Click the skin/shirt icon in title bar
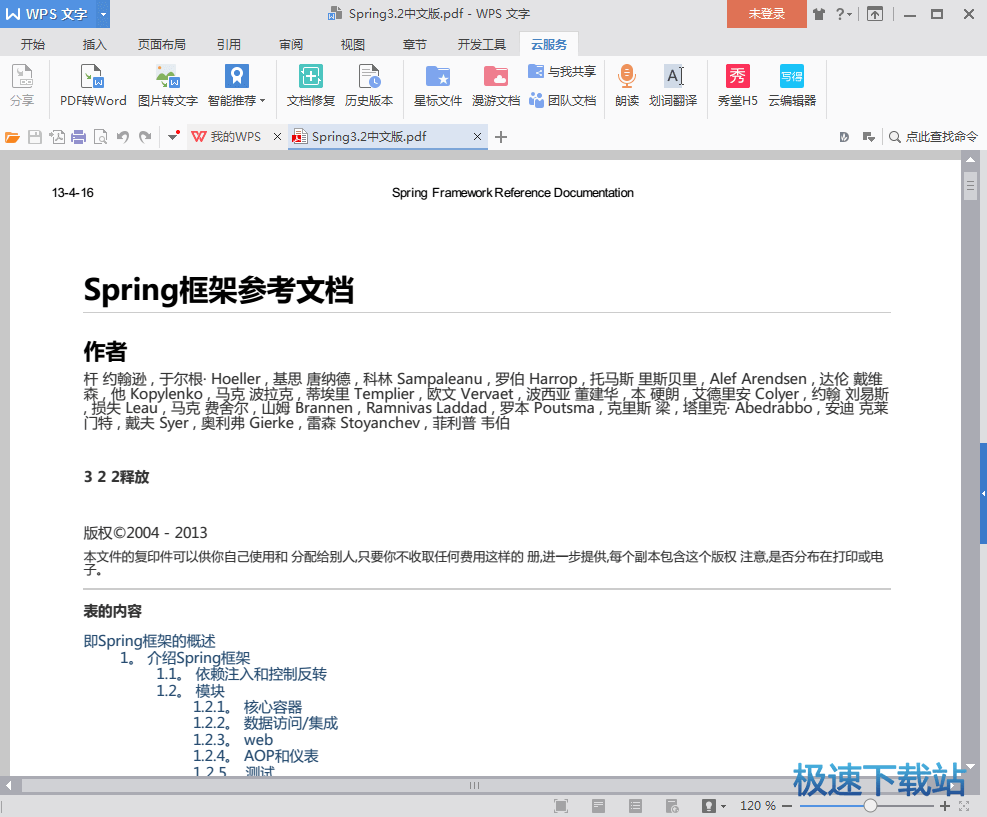The image size is (987, 817). [818, 14]
